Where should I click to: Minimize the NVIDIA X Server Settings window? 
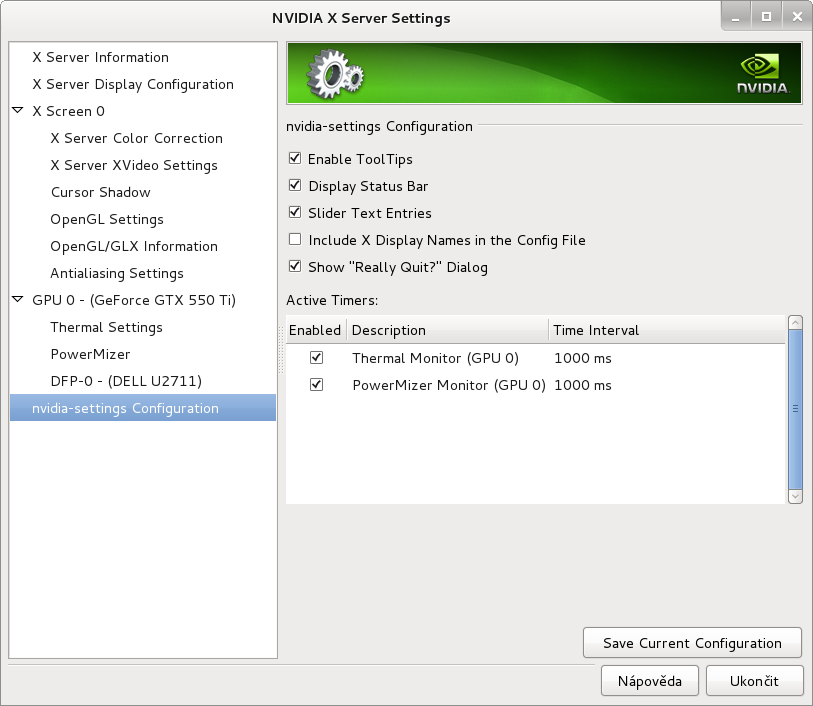(736, 17)
